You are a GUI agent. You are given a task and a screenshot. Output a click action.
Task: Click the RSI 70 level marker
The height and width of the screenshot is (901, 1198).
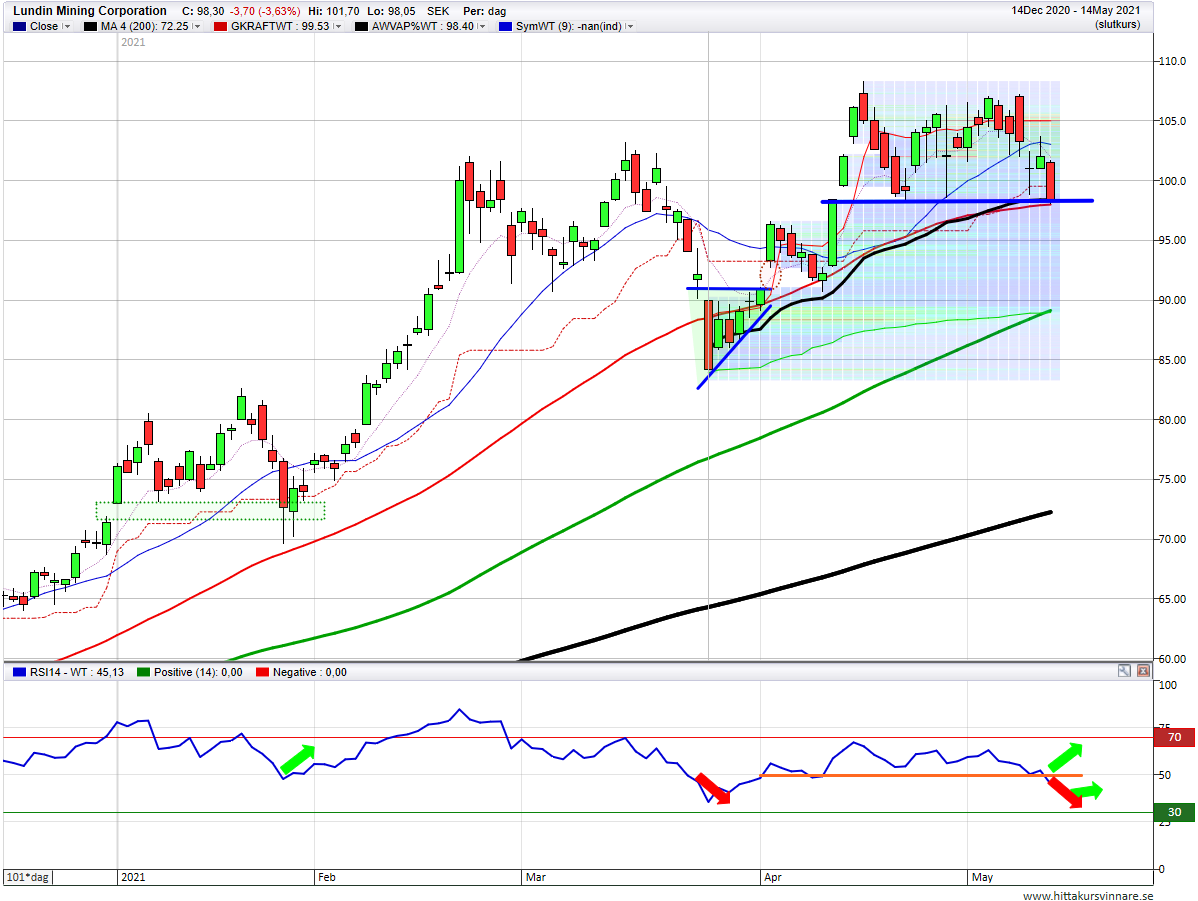click(x=1174, y=737)
